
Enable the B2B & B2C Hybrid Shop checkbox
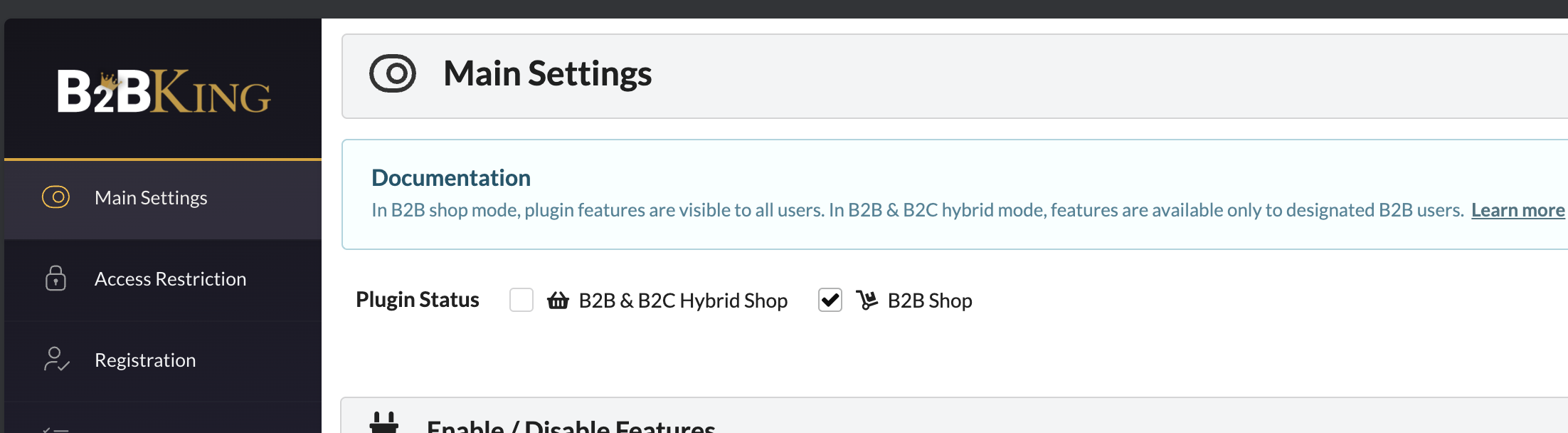(x=521, y=300)
